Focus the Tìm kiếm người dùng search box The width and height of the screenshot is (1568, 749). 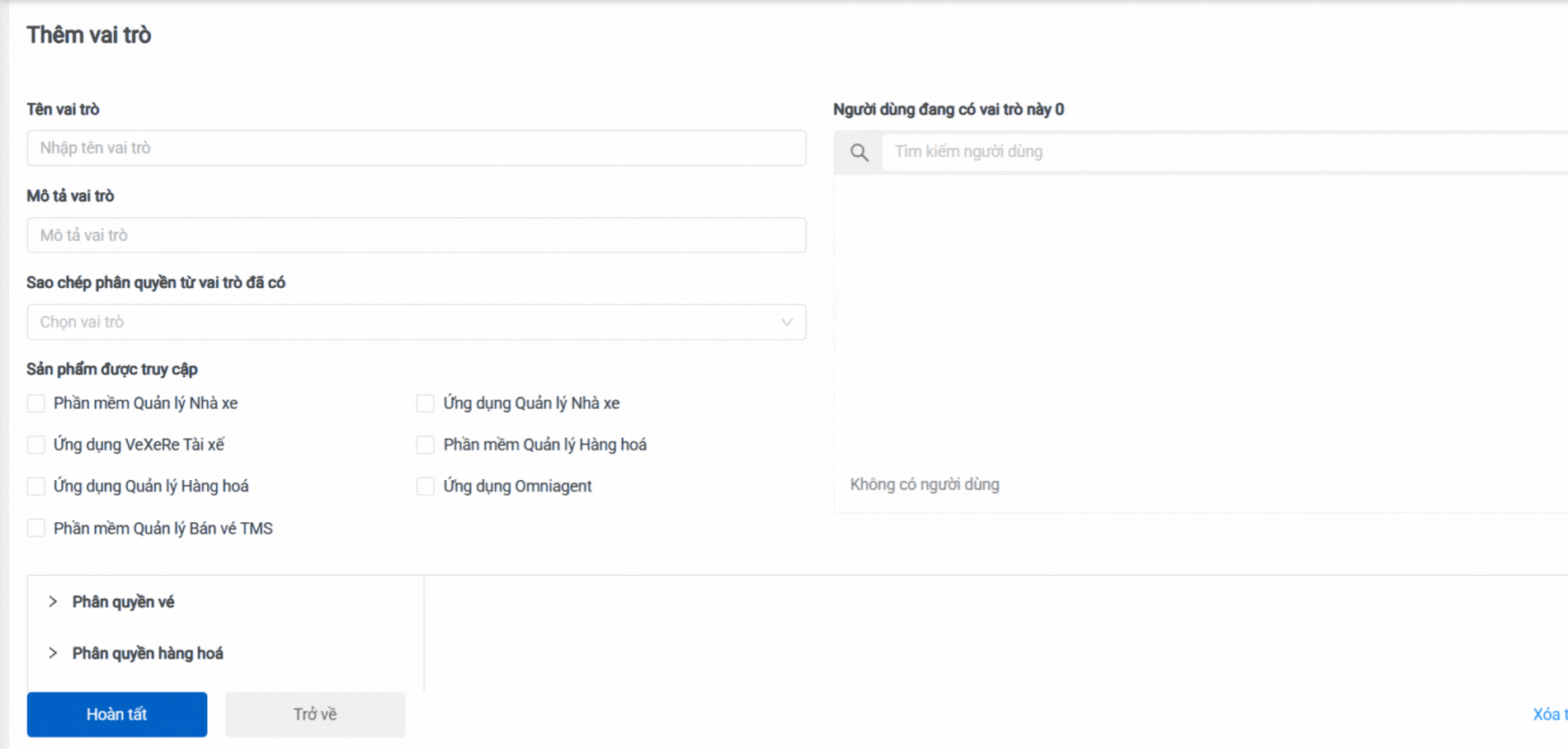point(1221,152)
